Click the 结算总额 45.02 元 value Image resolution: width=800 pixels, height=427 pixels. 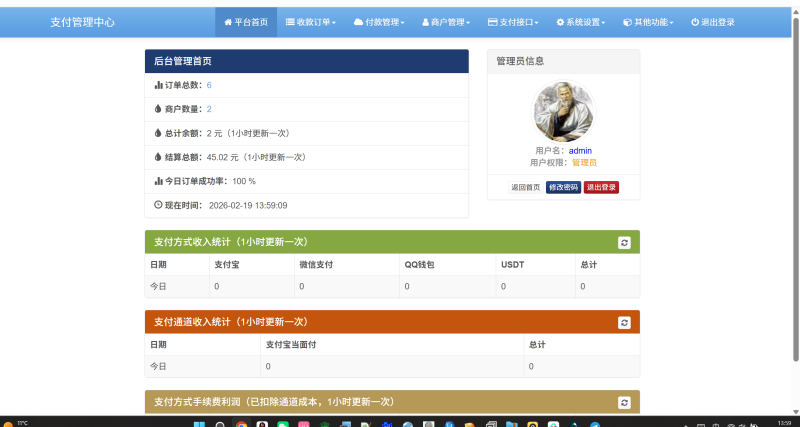222,157
